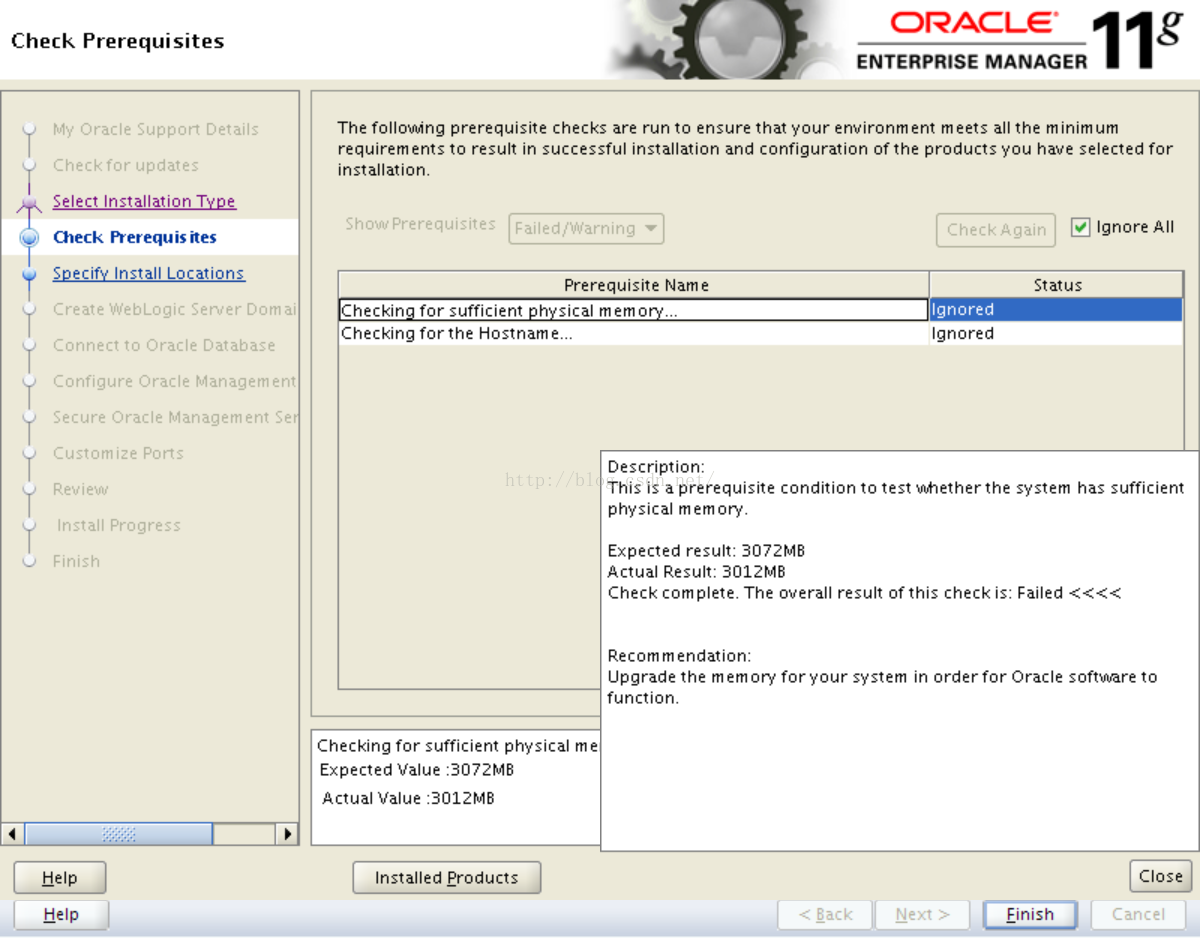The image size is (1200, 938).
Task: Click the step bullet beside Review
Action: 30,489
